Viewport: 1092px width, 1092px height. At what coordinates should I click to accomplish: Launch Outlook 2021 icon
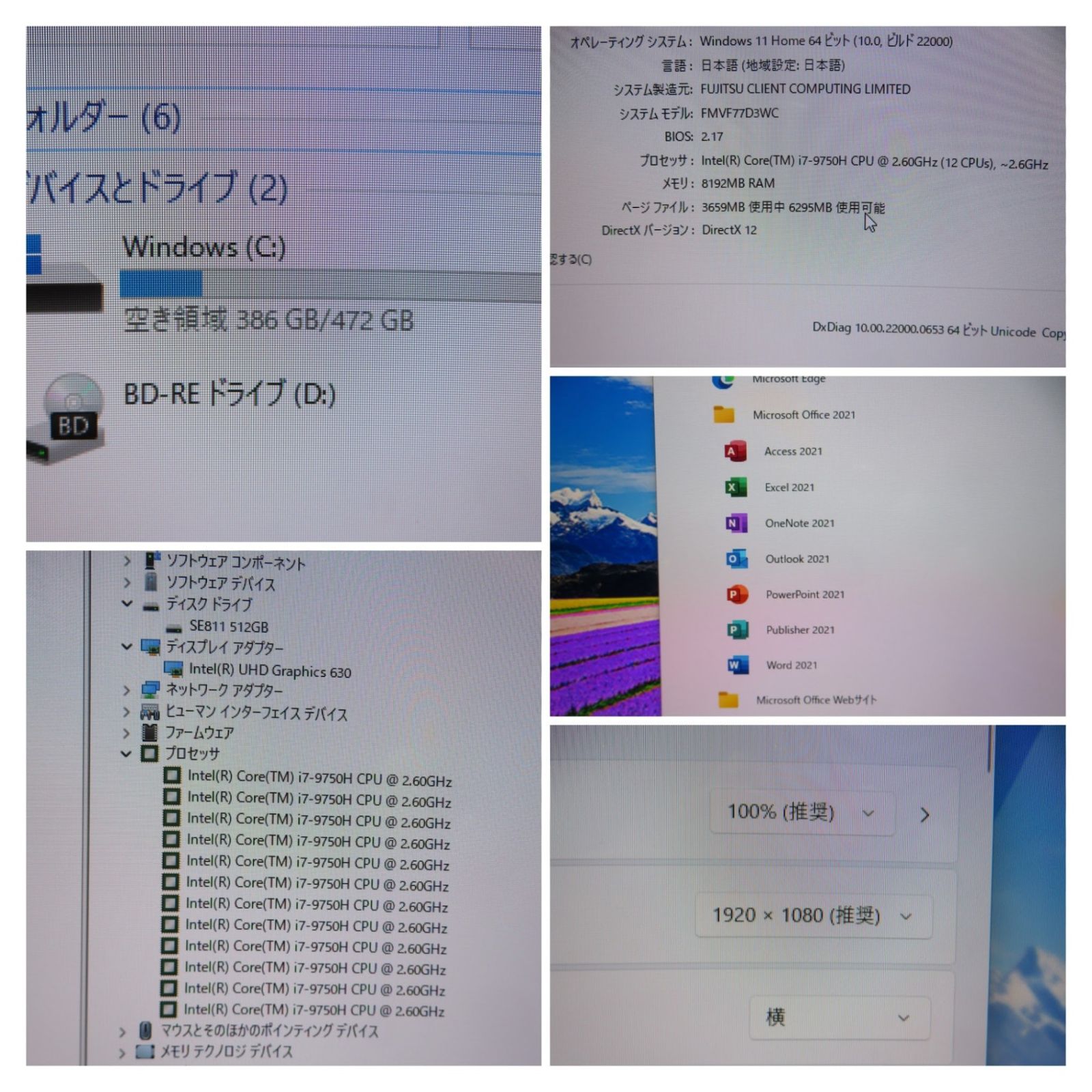[736, 559]
